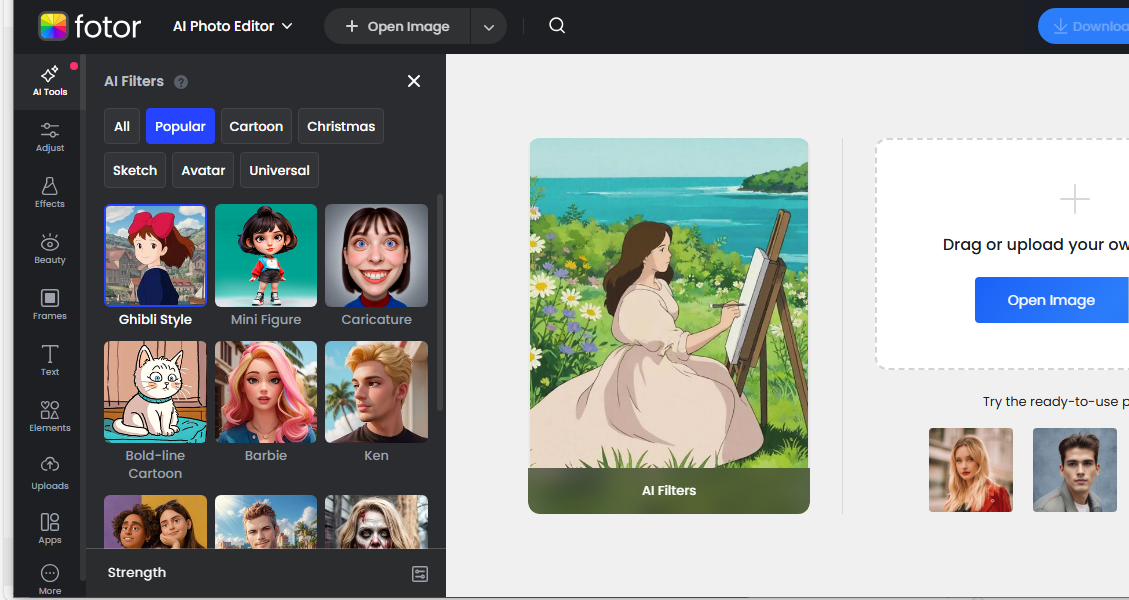The width and height of the screenshot is (1129, 600).
Task: Choose the zombie face filter thumbnail
Action: 377,521
